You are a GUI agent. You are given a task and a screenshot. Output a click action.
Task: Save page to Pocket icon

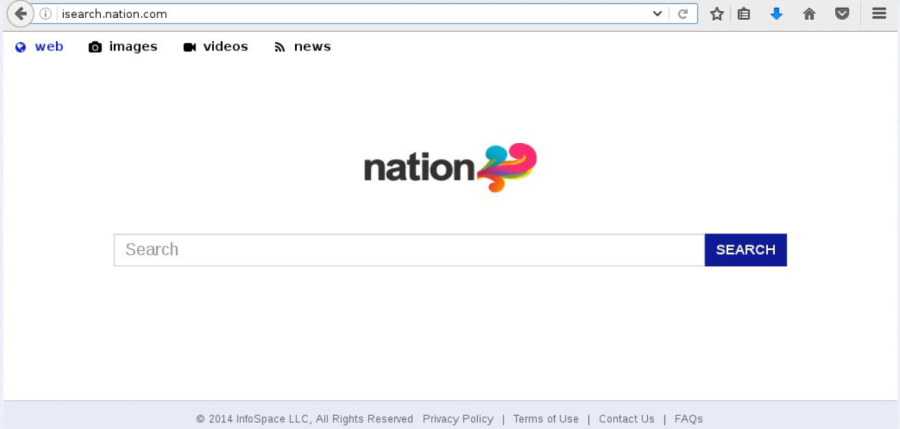tap(842, 14)
